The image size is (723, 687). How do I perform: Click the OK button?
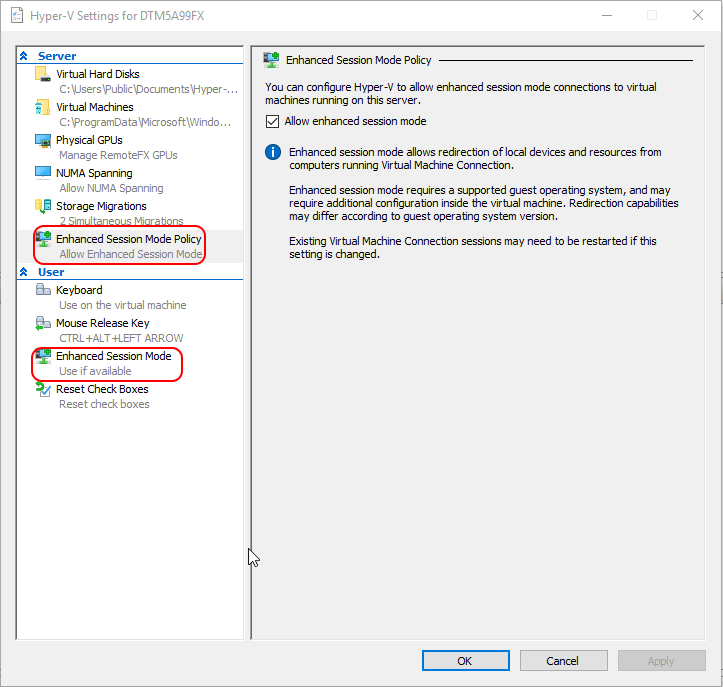[x=466, y=661]
